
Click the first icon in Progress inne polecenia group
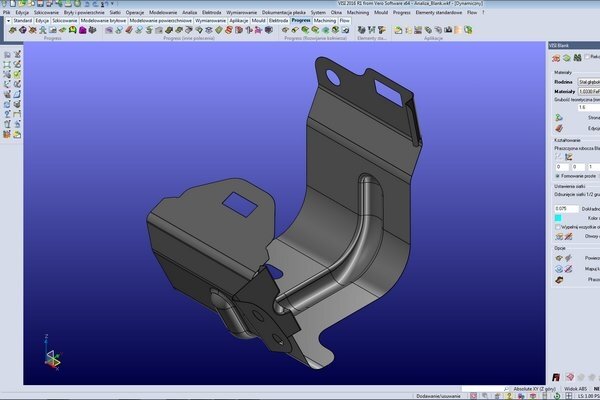[x=109, y=30]
